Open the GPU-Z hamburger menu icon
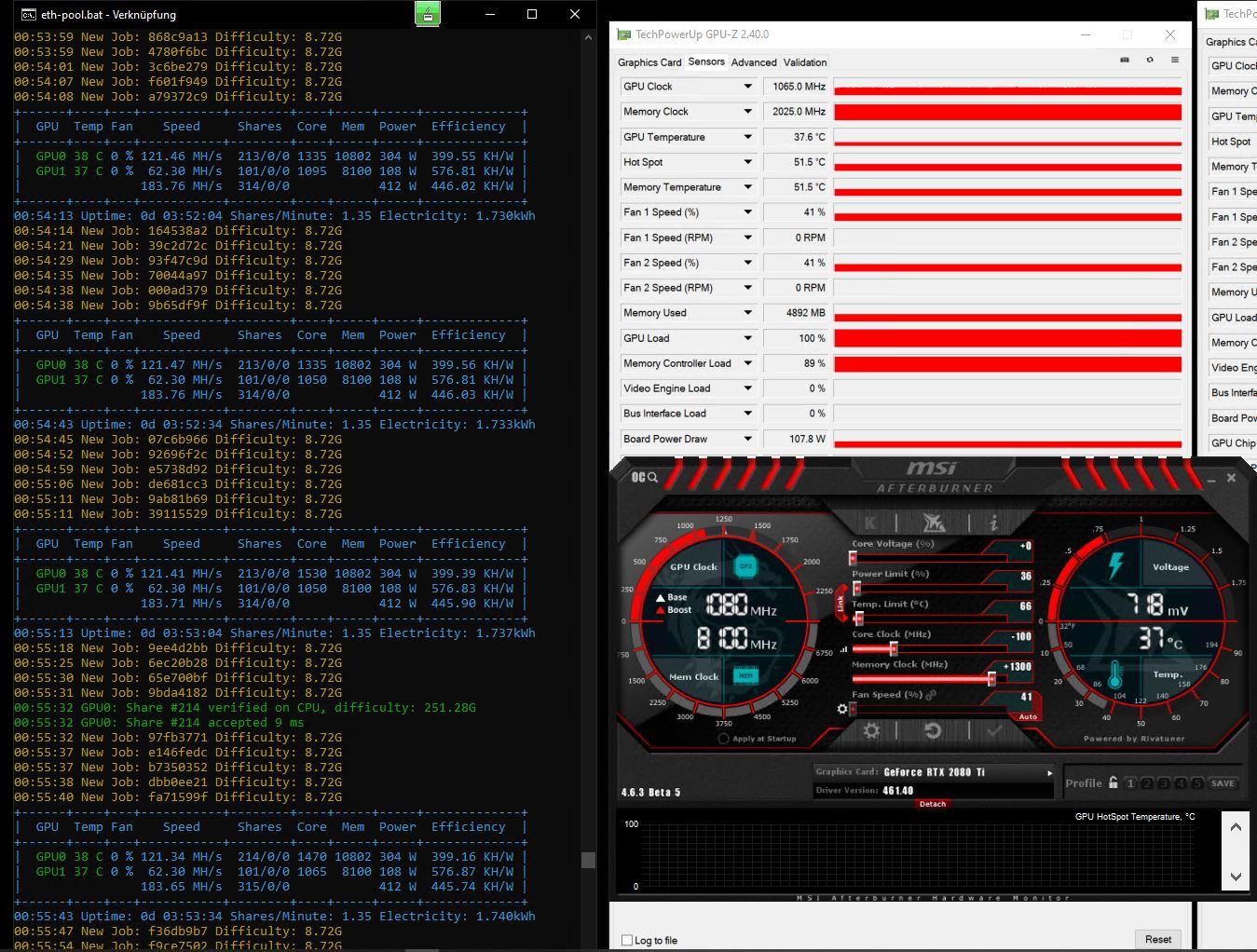This screenshot has height=952, width=1257. click(x=1175, y=60)
